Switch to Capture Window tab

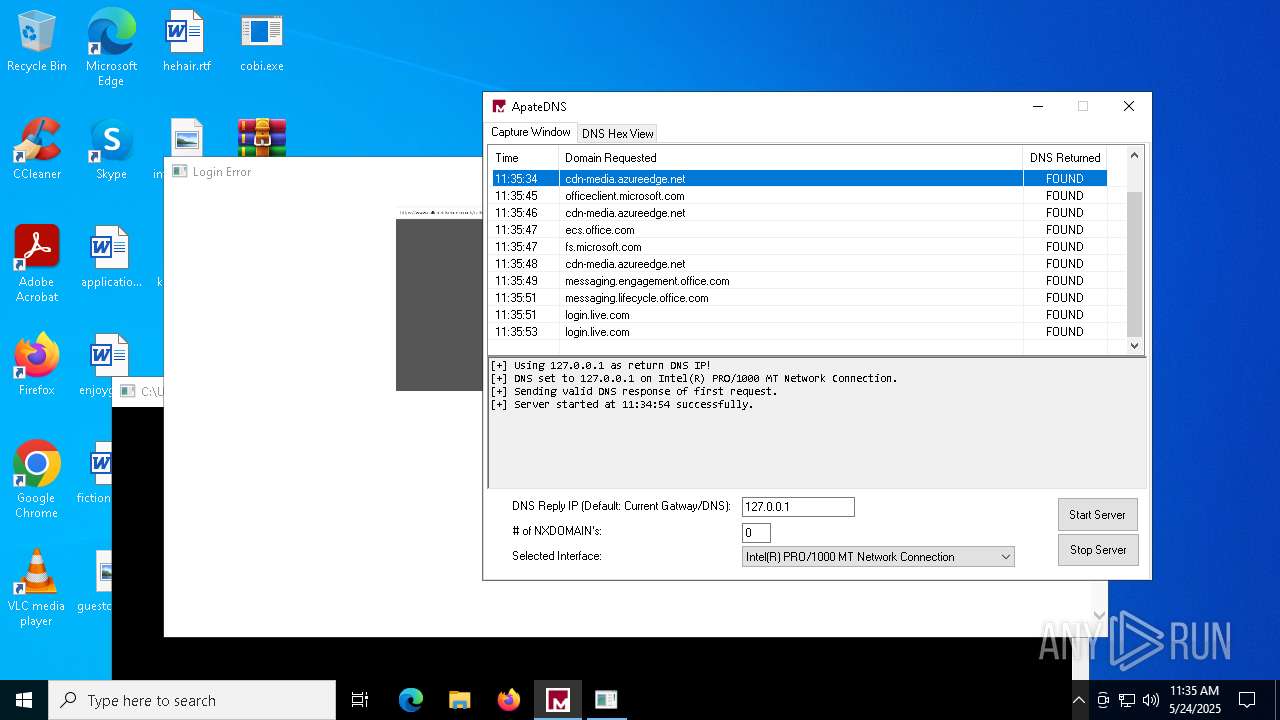coord(530,132)
